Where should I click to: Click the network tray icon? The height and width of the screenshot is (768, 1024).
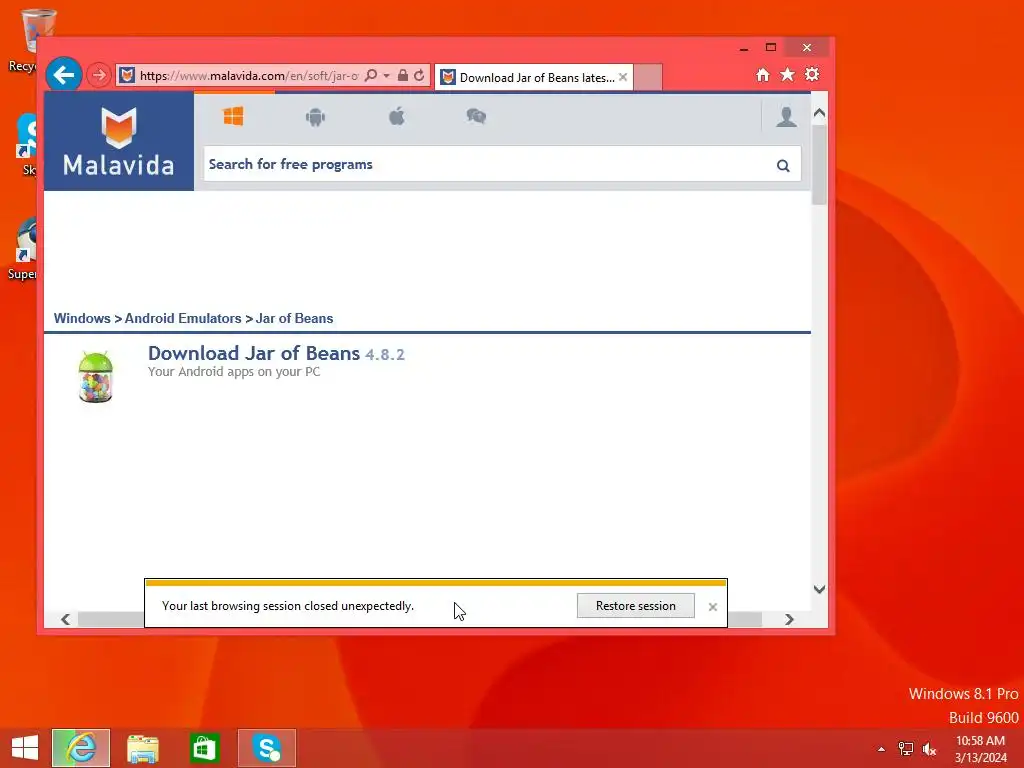[x=905, y=749]
